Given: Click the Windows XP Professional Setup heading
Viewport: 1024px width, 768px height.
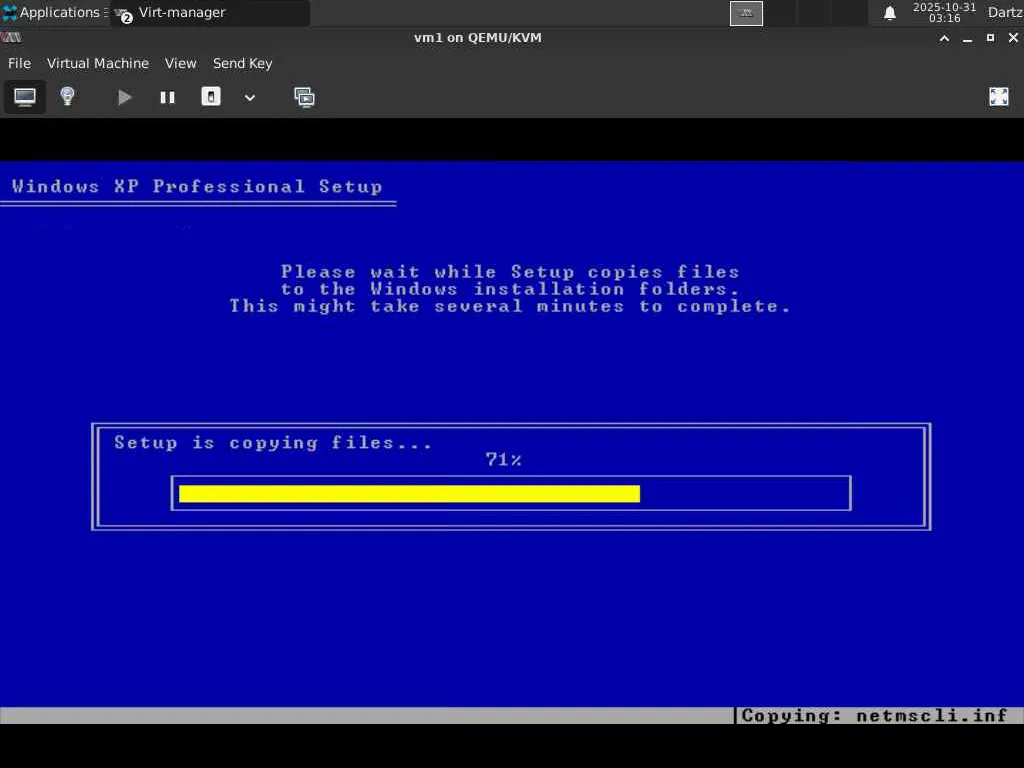Looking at the screenshot, I should 197,187.
